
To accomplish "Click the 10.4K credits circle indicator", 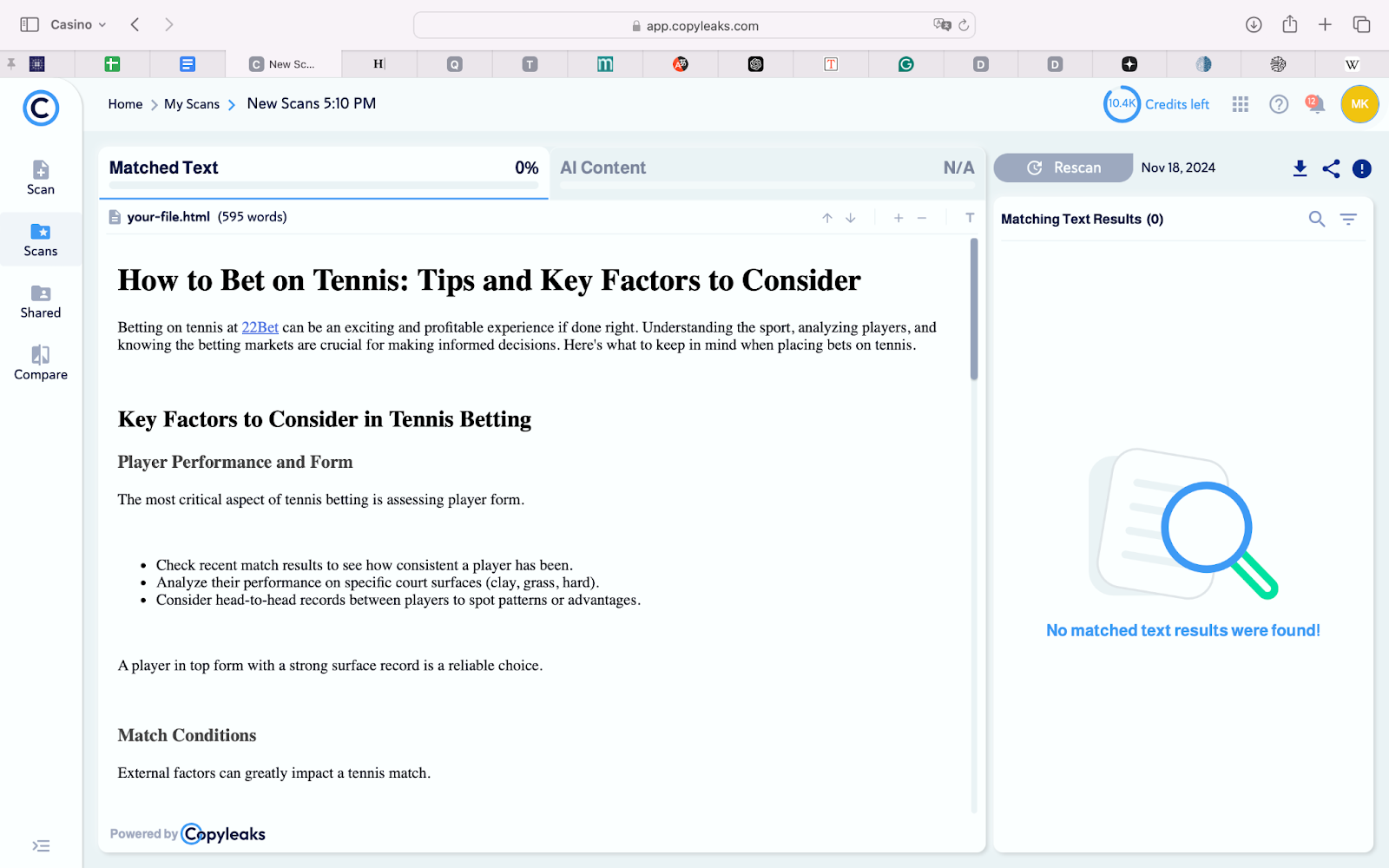I will 1122,104.
